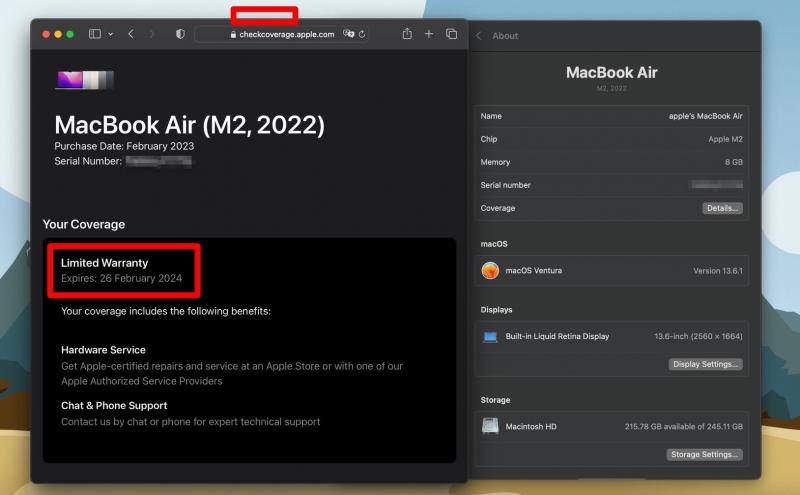
Task: Click the macOS Ventura icon
Action: (490, 270)
